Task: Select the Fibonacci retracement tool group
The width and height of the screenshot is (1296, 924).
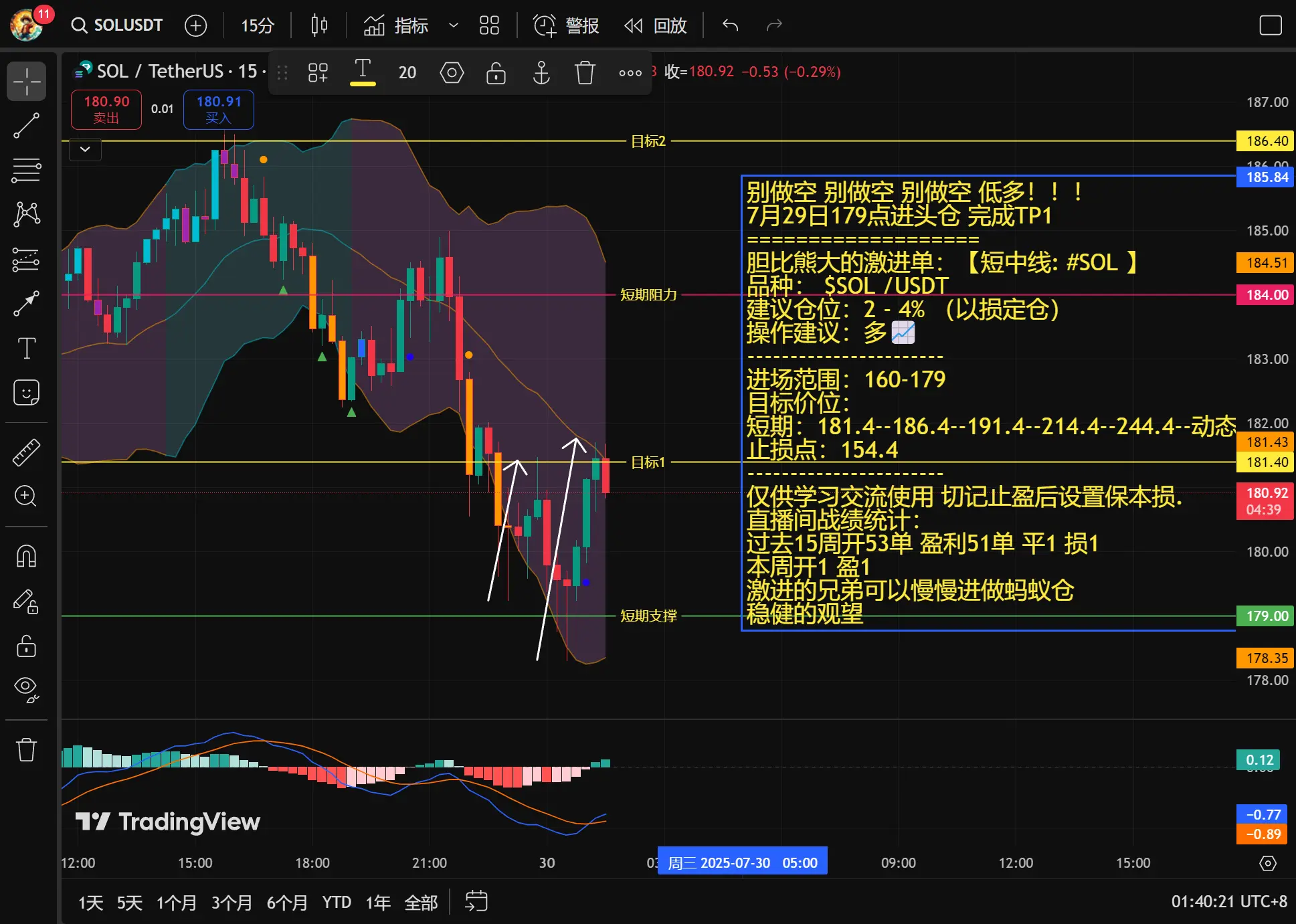Action: [26, 170]
